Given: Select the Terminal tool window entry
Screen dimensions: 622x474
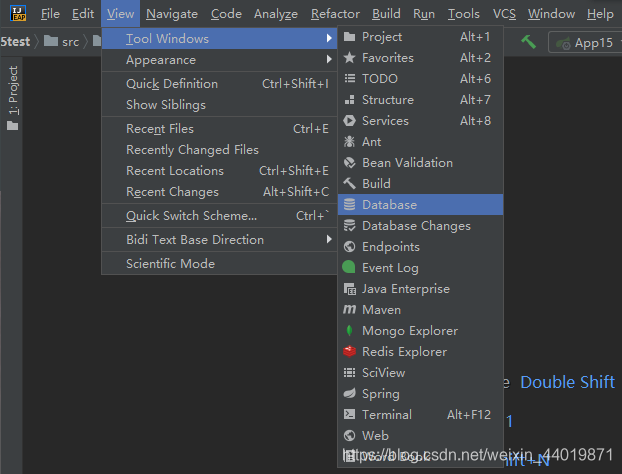Looking at the screenshot, I should tap(420, 415).
